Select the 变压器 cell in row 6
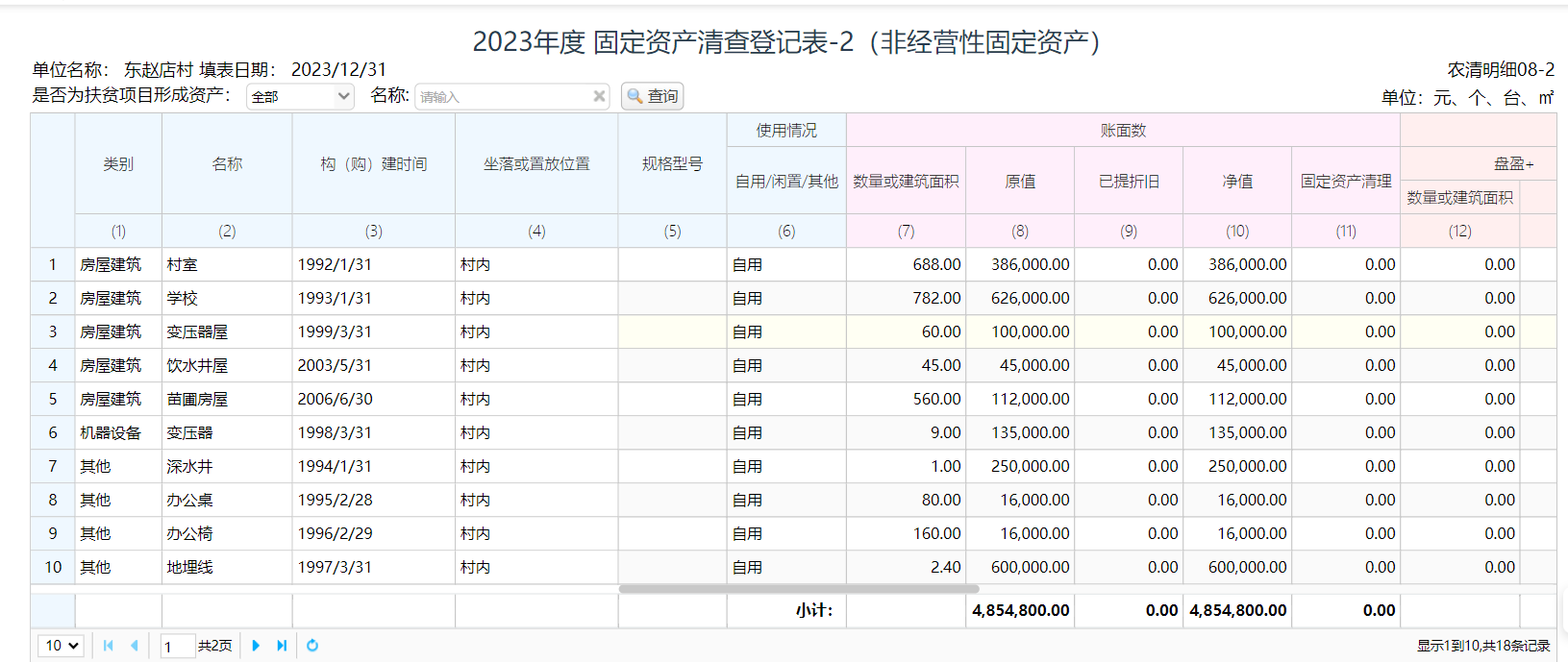Screen dimensions: 1568x662 click(227, 432)
